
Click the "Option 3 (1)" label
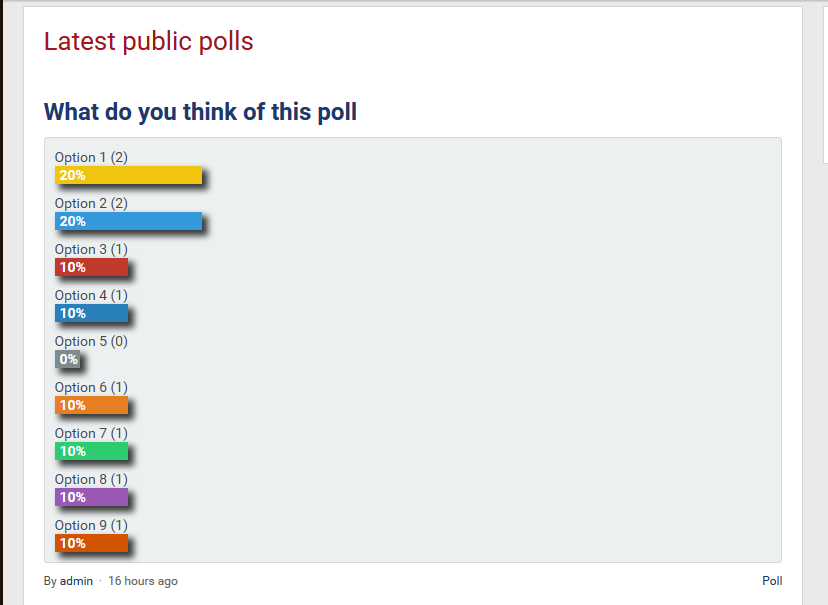click(91, 250)
